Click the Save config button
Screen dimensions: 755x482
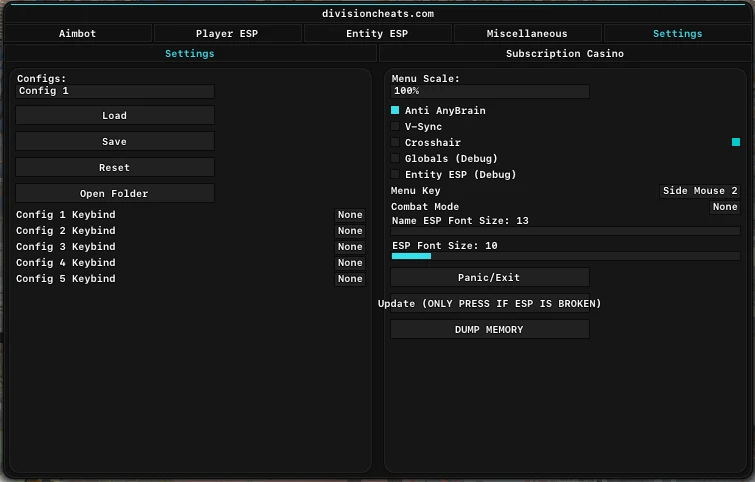point(115,142)
